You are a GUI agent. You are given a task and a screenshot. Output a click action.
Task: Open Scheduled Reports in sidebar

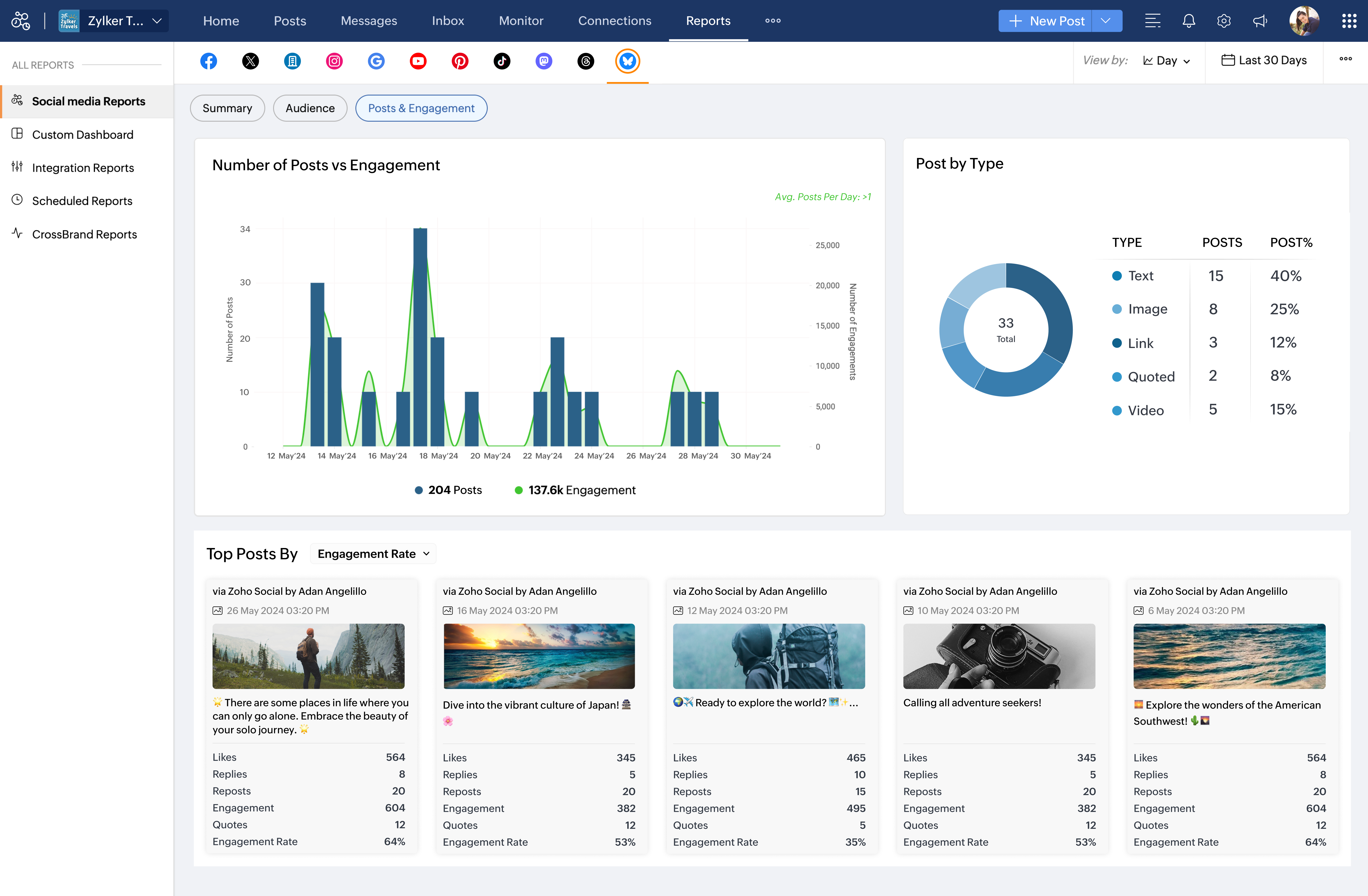click(82, 200)
